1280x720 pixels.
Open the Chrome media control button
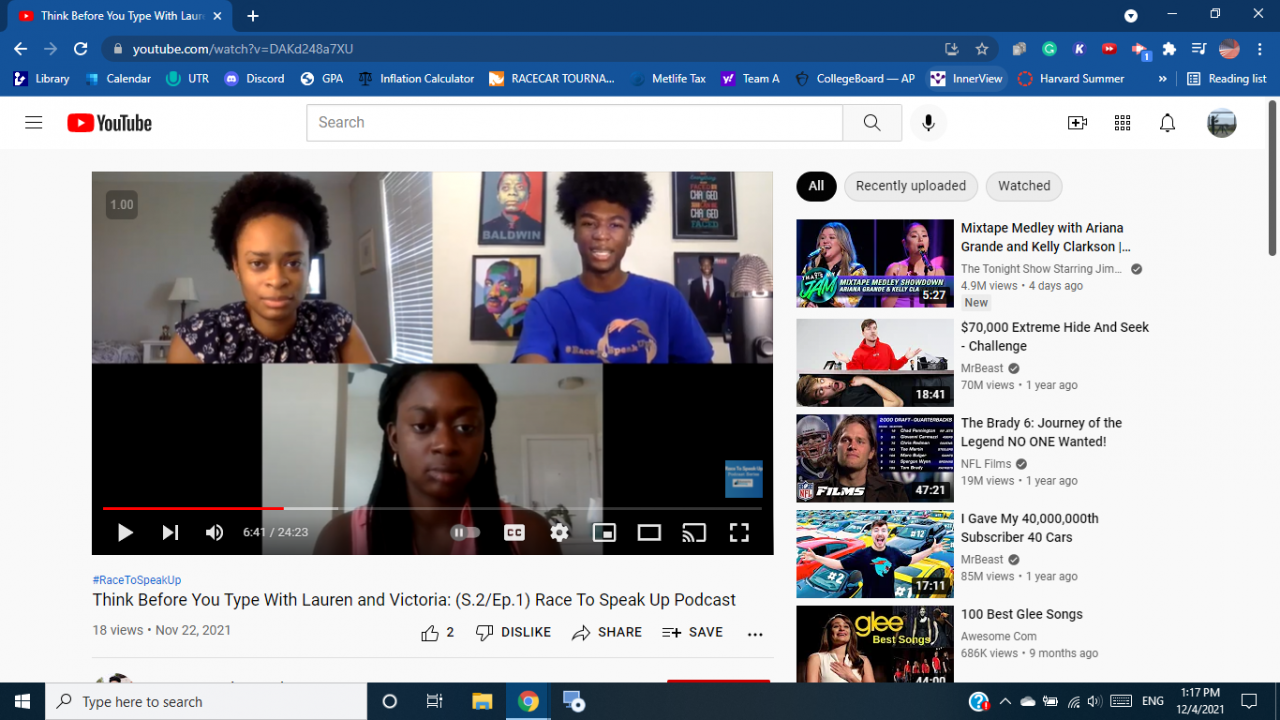(x=1199, y=49)
